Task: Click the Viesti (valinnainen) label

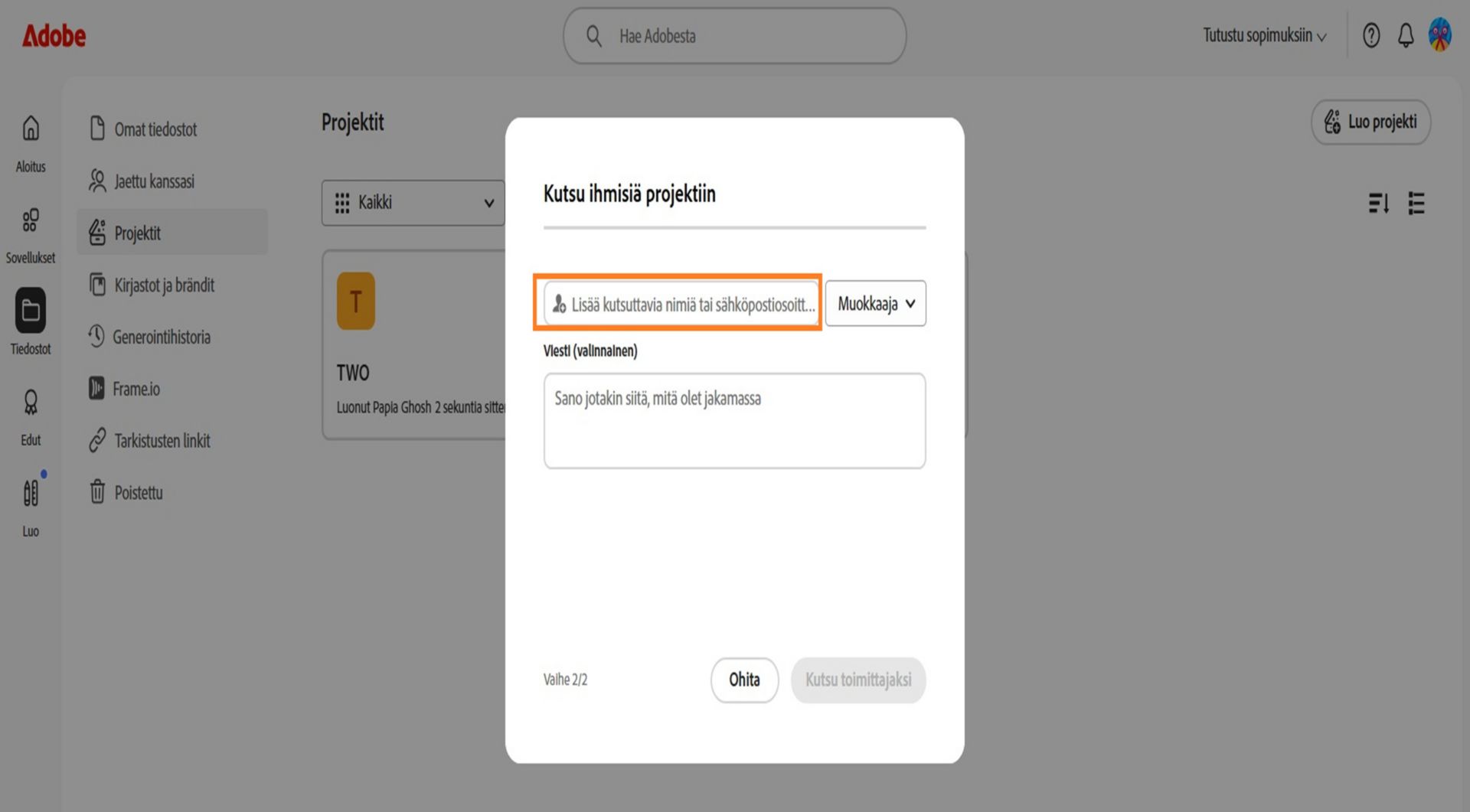Action: point(590,351)
